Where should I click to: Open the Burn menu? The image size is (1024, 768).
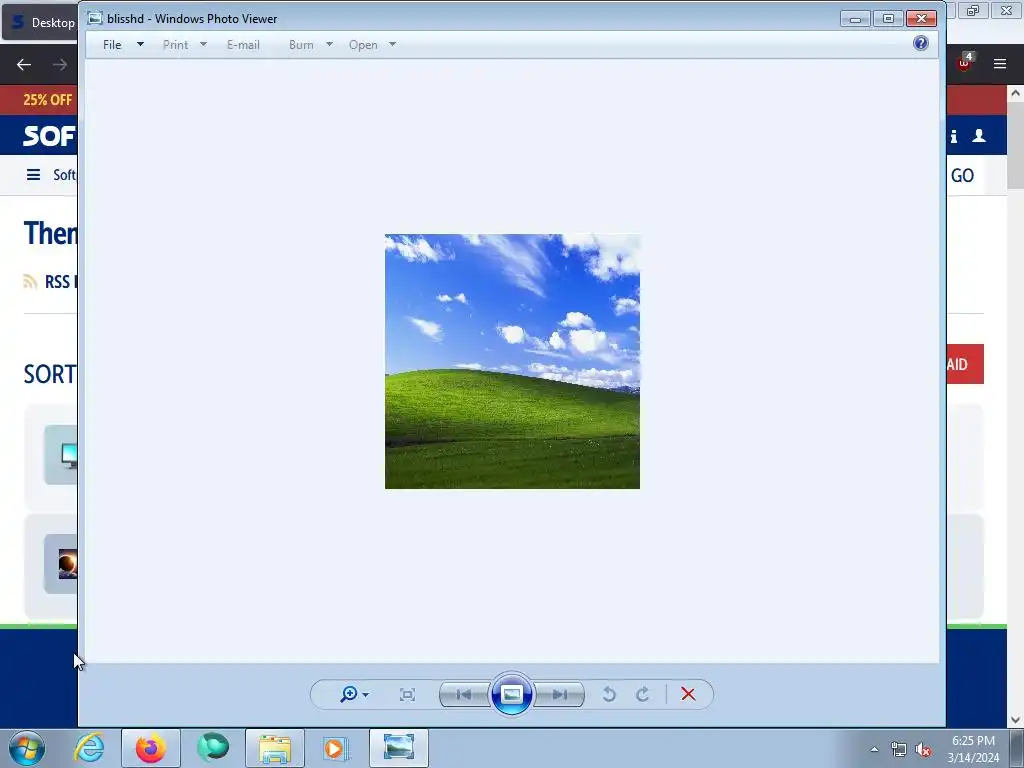[301, 44]
